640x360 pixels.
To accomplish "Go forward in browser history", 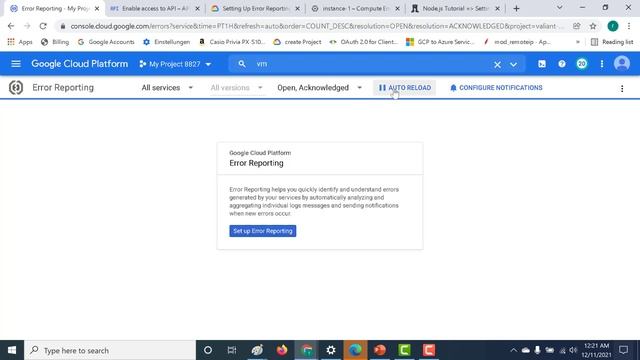I will (27, 26).
